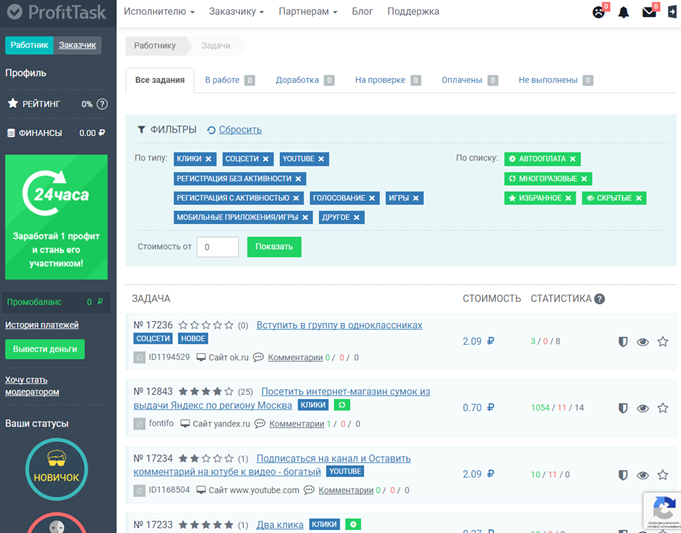Expand the Партнерам dropdown menu
This screenshot has width=681, height=533.
pyautogui.click(x=308, y=12)
